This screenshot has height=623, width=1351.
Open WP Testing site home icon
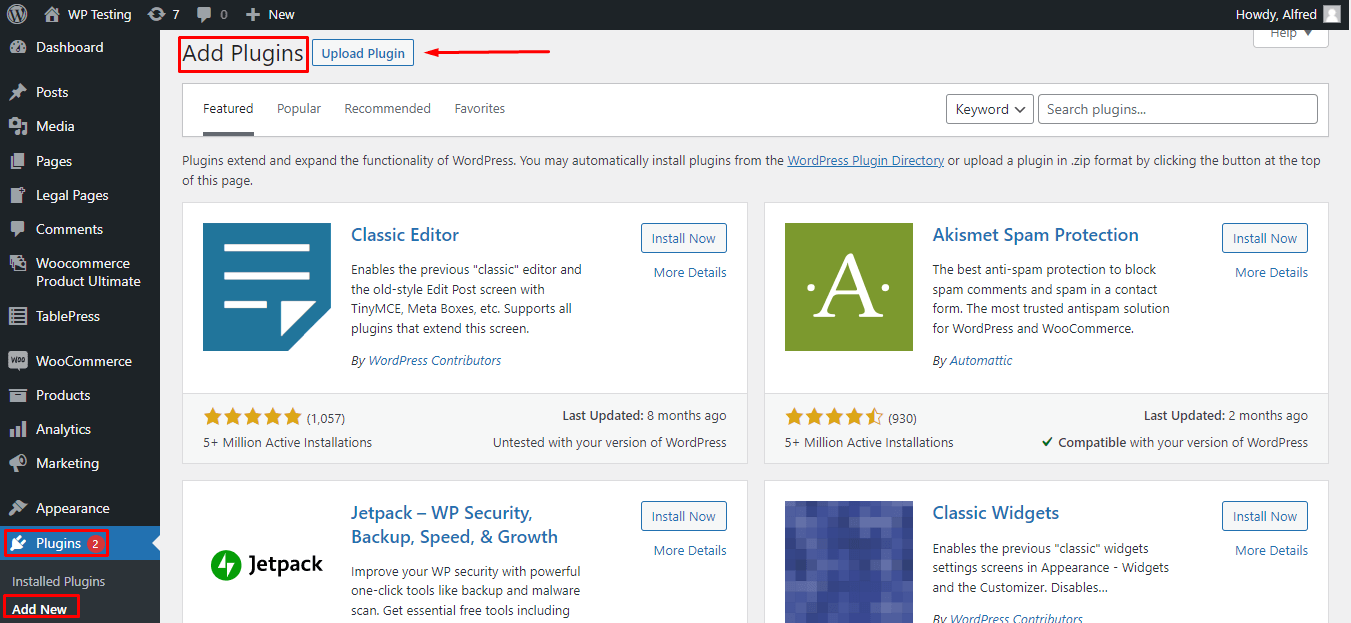[52, 14]
